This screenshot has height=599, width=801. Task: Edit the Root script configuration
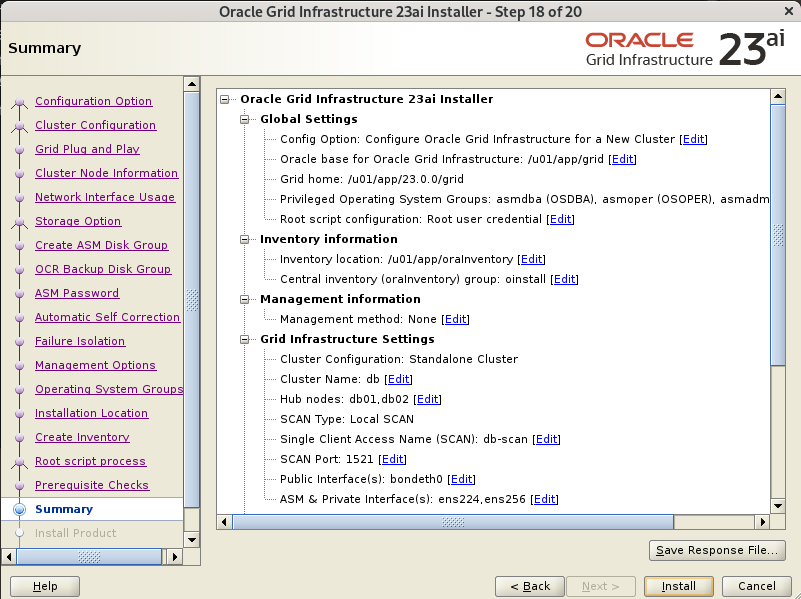click(x=560, y=219)
